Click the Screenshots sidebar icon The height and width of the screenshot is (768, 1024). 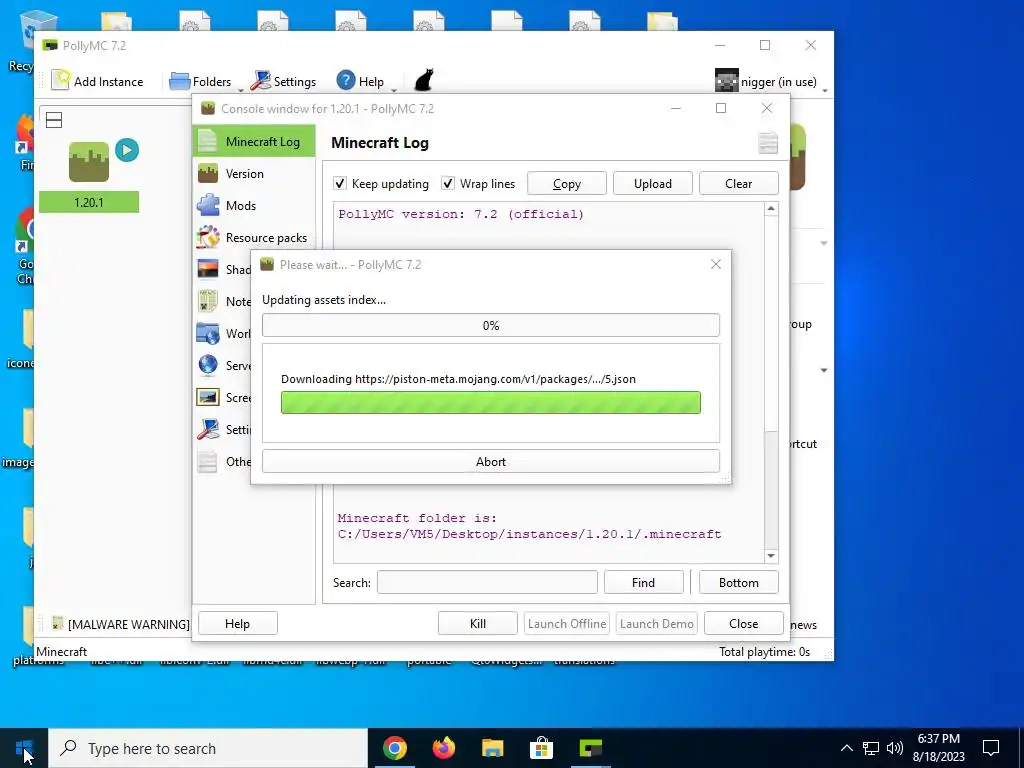click(208, 397)
